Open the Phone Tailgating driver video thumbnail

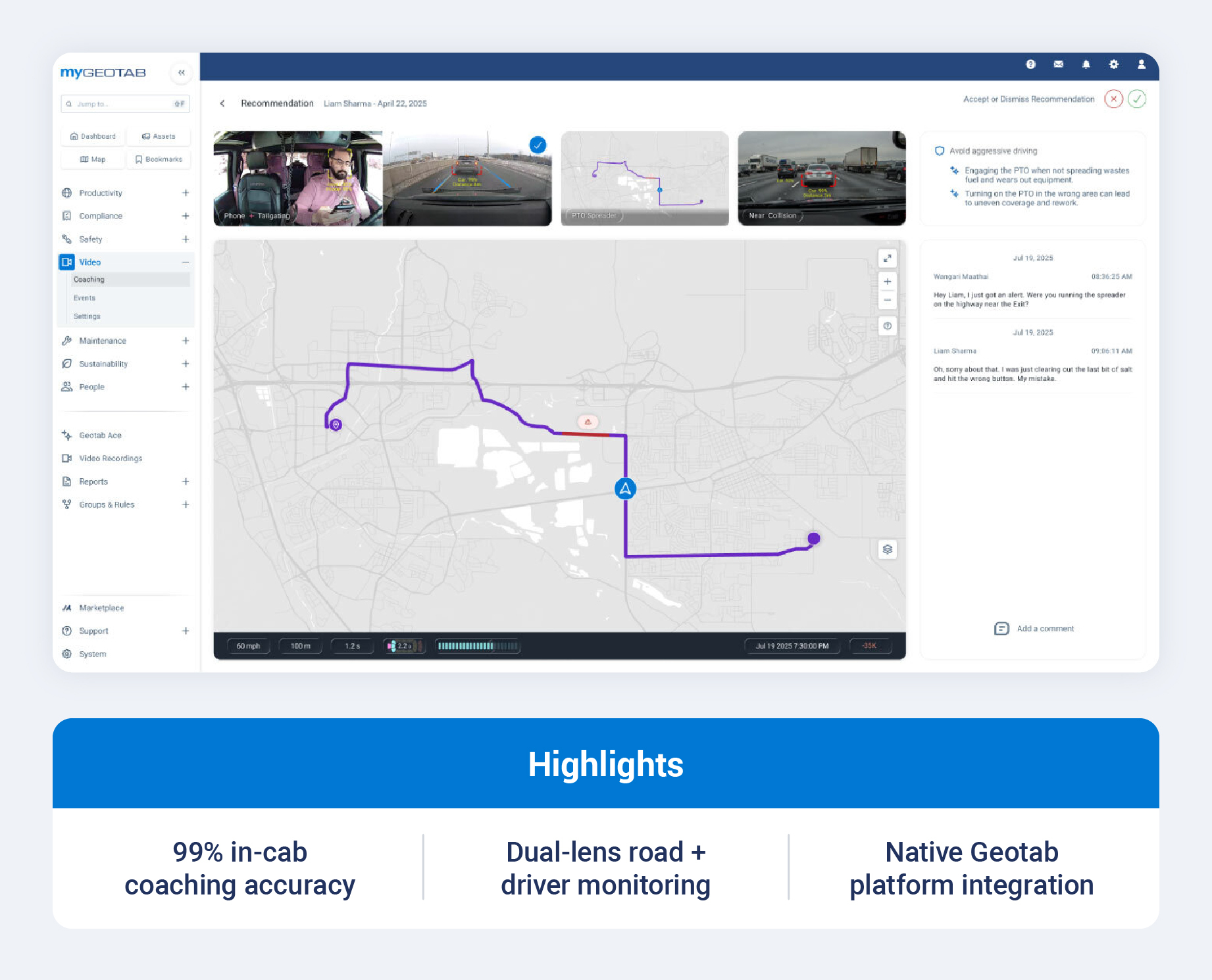tap(382, 178)
